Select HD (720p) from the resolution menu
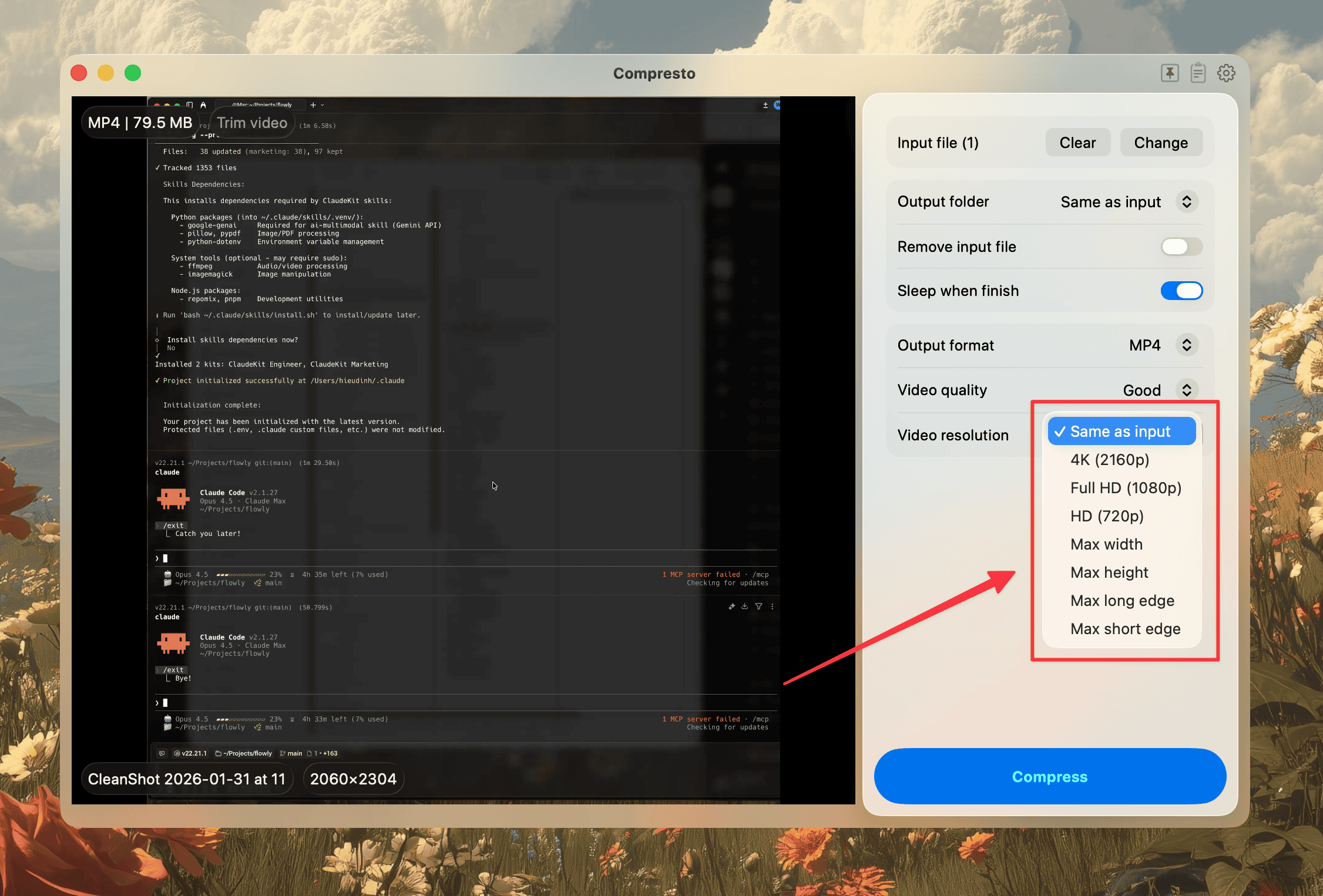 [1106, 516]
